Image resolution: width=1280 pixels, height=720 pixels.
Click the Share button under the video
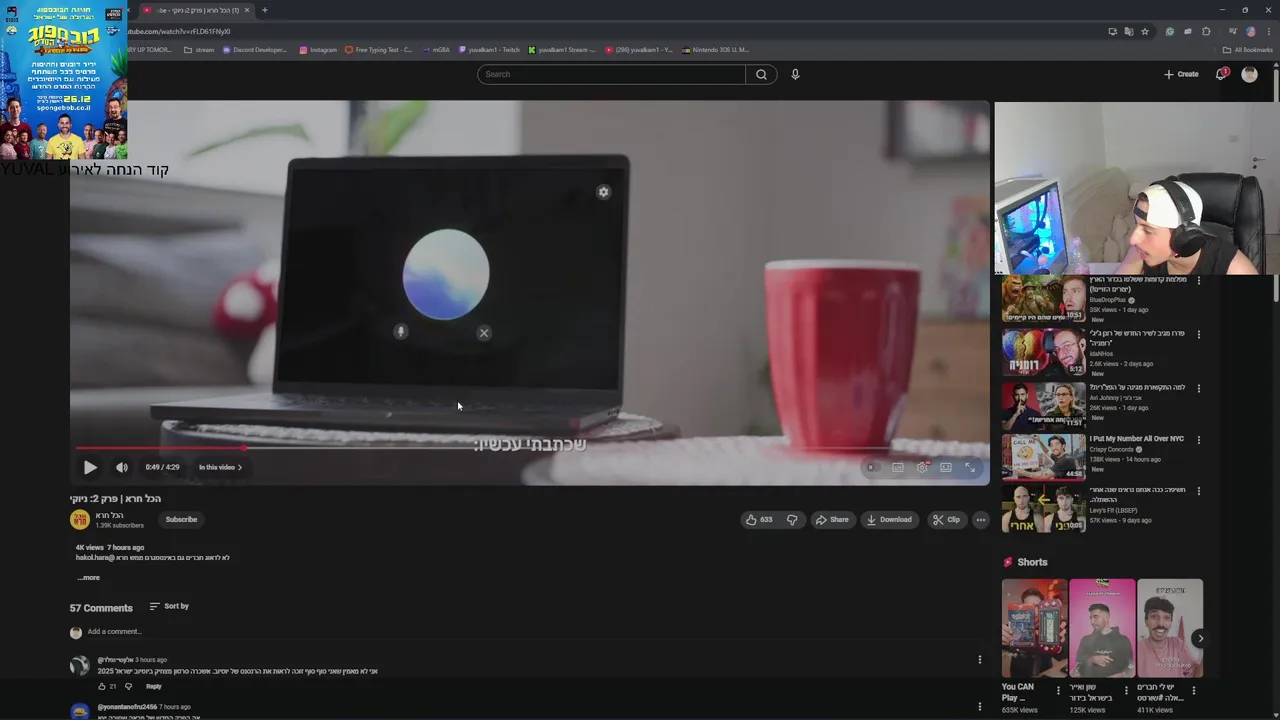[x=831, y=519]
